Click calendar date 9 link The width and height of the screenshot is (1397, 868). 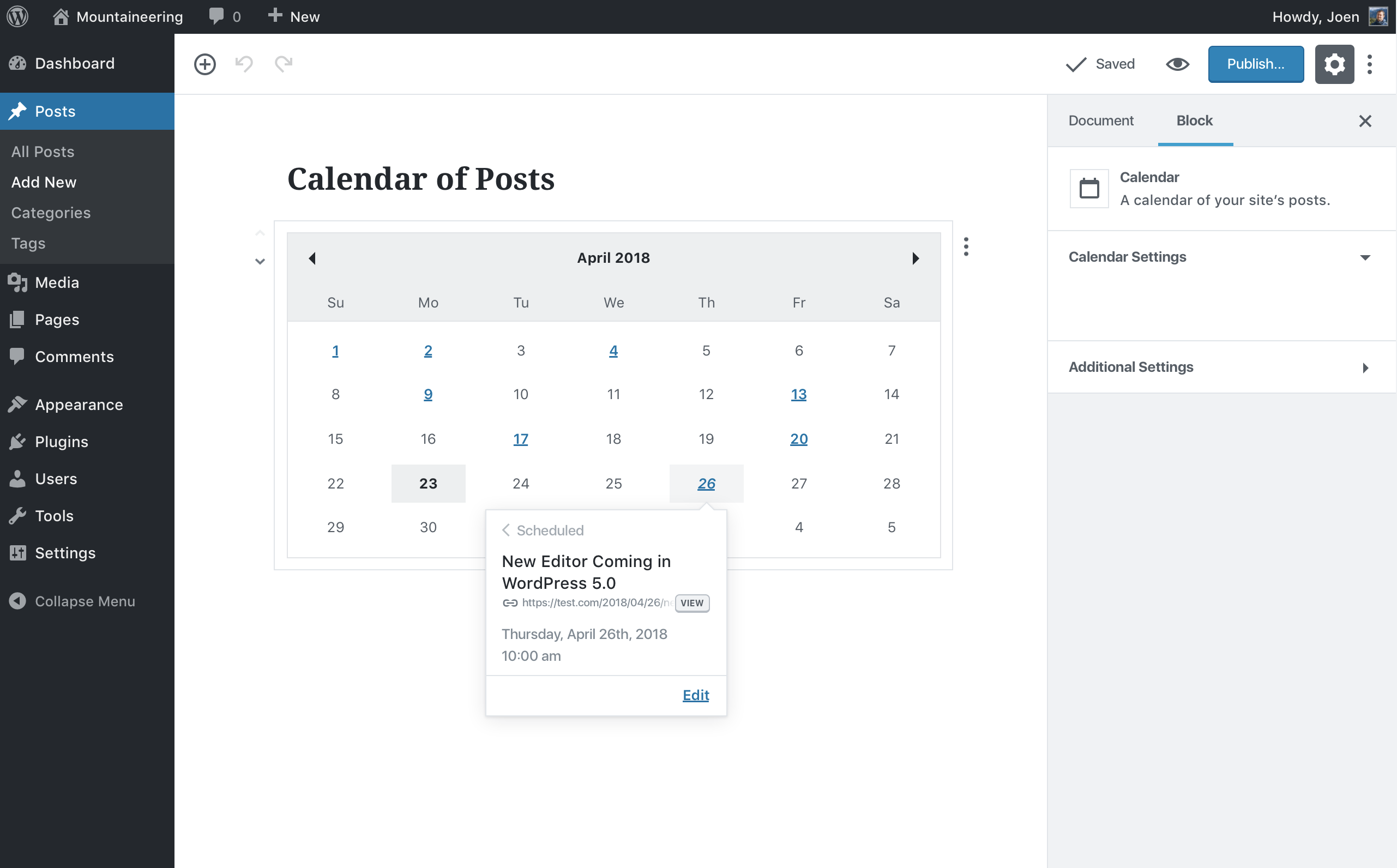(x=428, y=394)
